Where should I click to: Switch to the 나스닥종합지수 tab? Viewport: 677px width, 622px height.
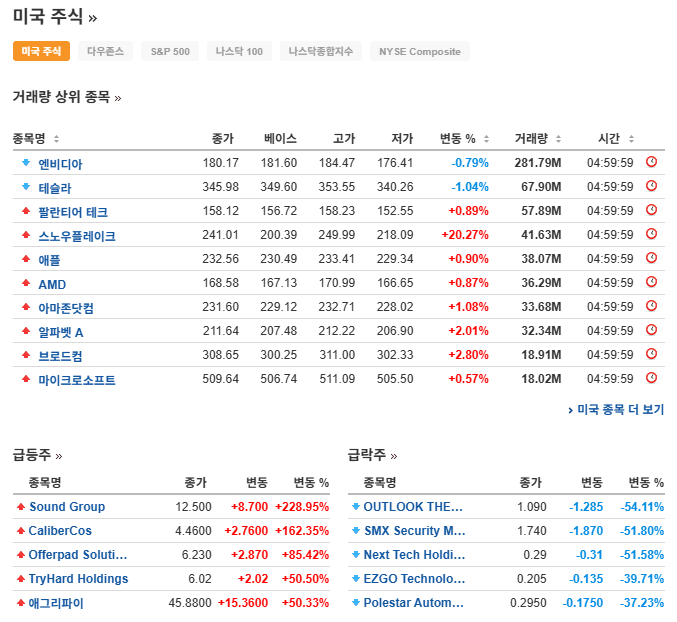pos(321,51)
